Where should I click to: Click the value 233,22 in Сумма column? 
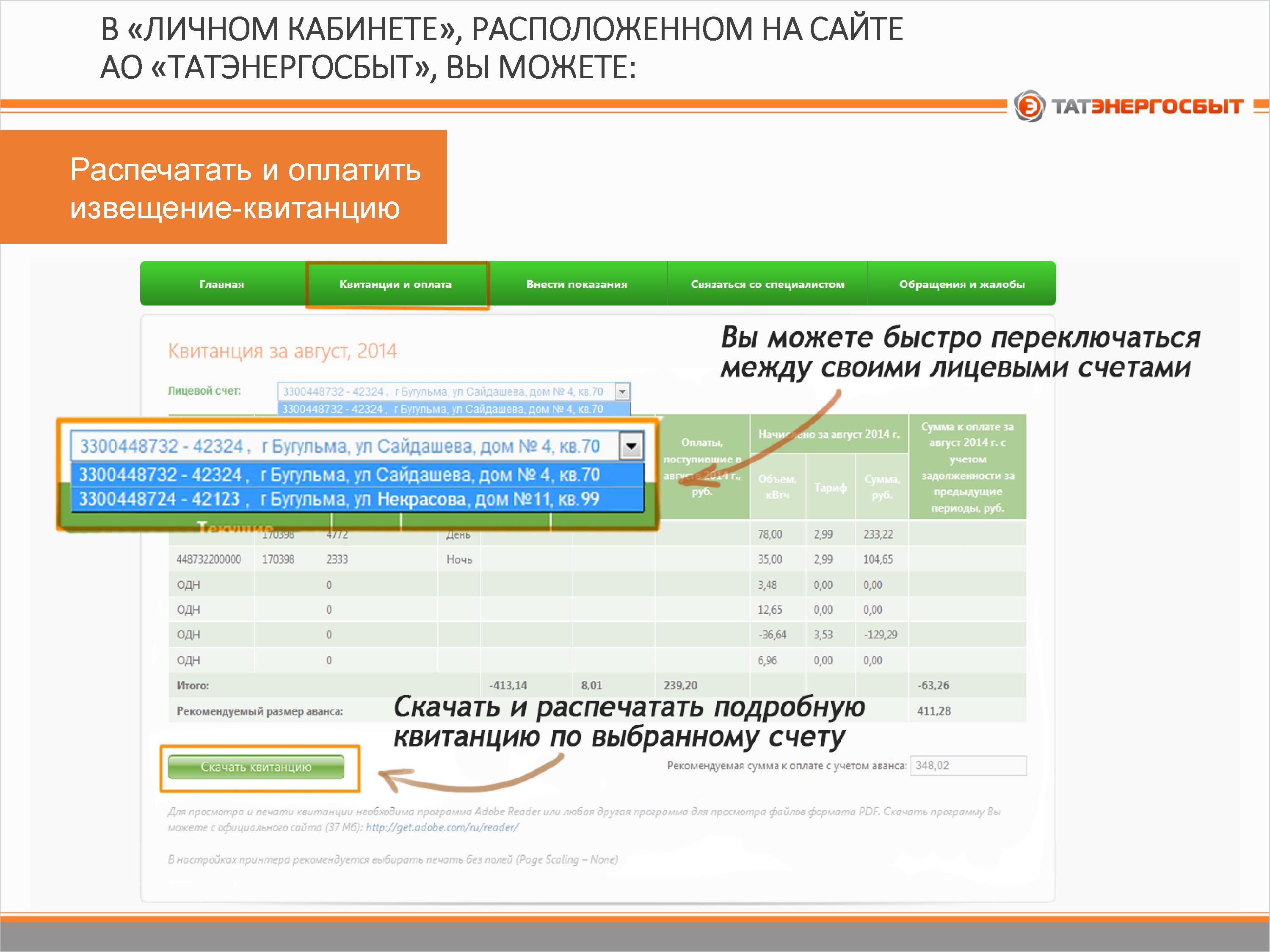click(878, 534)
